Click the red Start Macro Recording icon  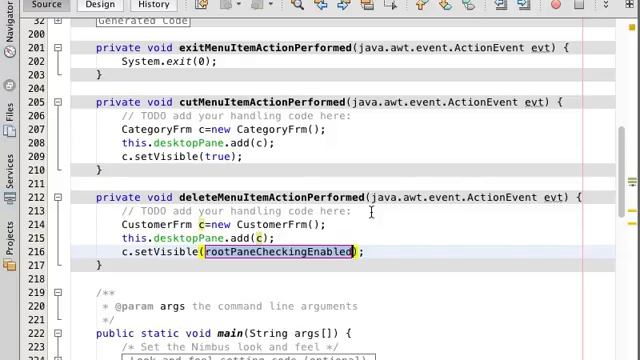point(556,5)
